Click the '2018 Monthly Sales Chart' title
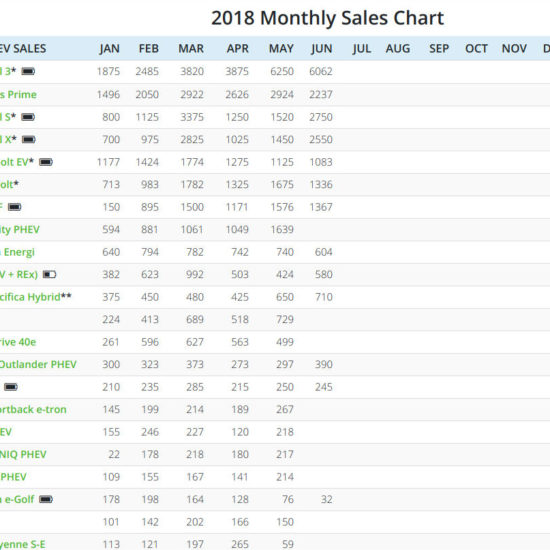Screen dimensions: 550x550 pyautogui.click(x=328, y=18)
